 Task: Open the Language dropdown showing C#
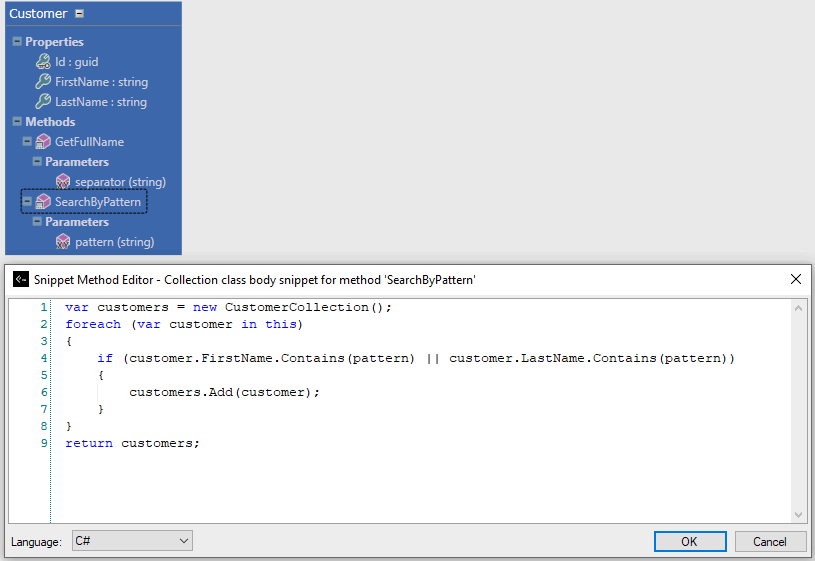tap(132, 541)
